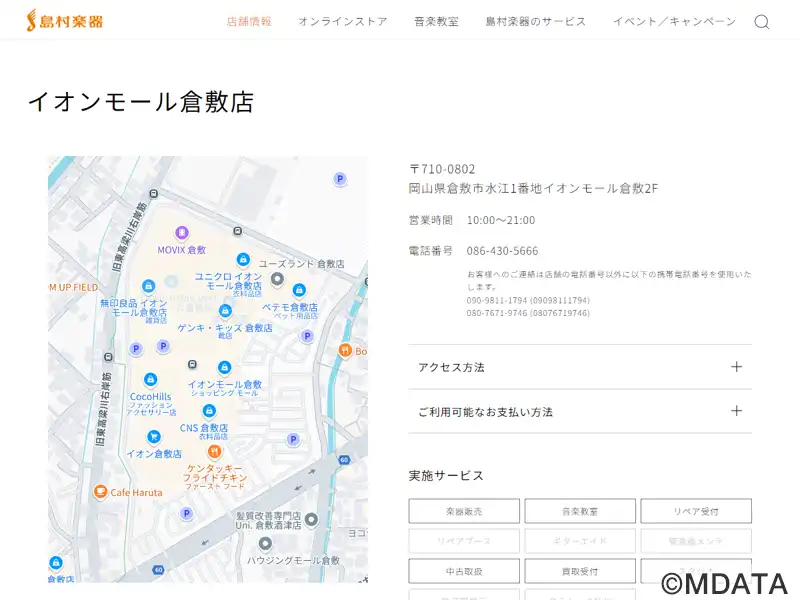Open the search magnifier in the header

[762, 22]
